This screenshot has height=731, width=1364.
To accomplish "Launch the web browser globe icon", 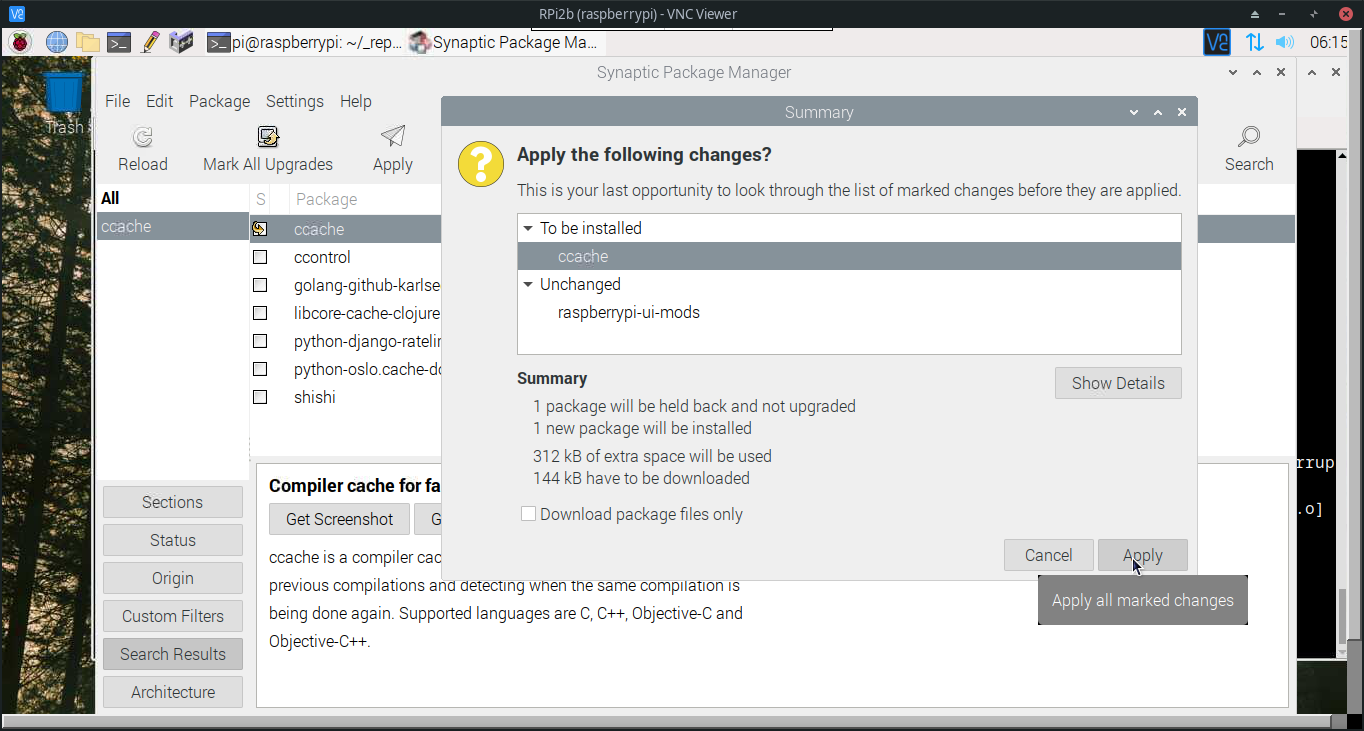I will 56,42.
